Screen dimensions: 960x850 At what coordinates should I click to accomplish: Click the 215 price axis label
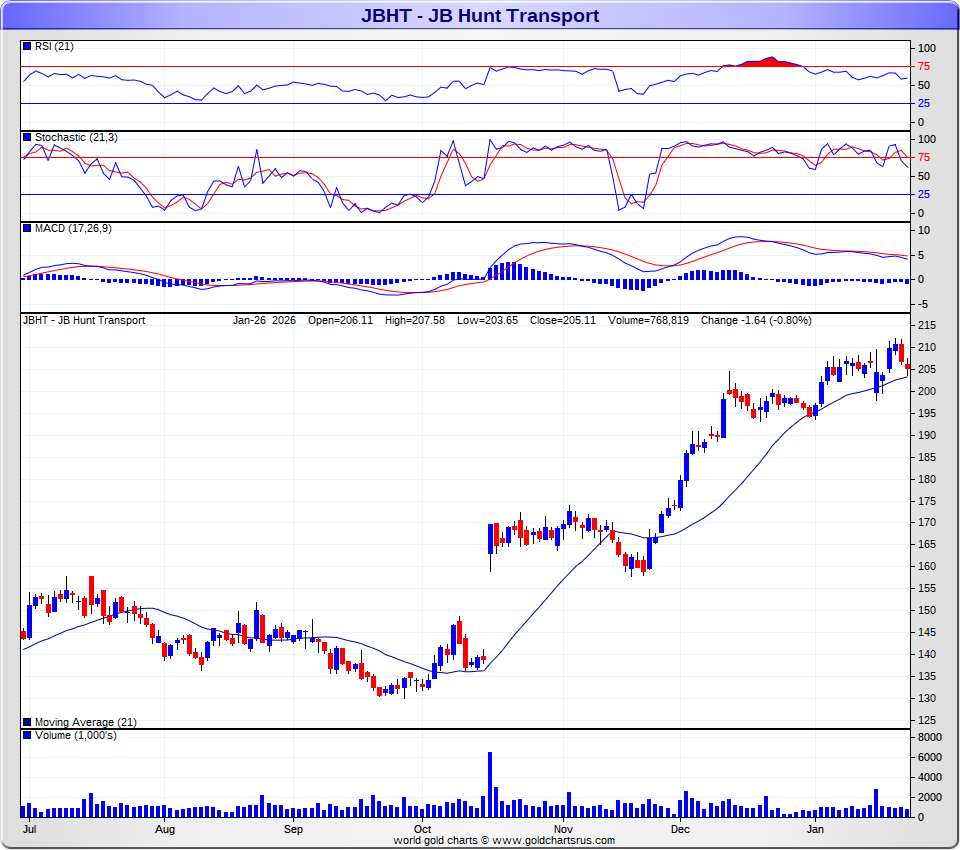pyautogui.click(x=926, y=326)
